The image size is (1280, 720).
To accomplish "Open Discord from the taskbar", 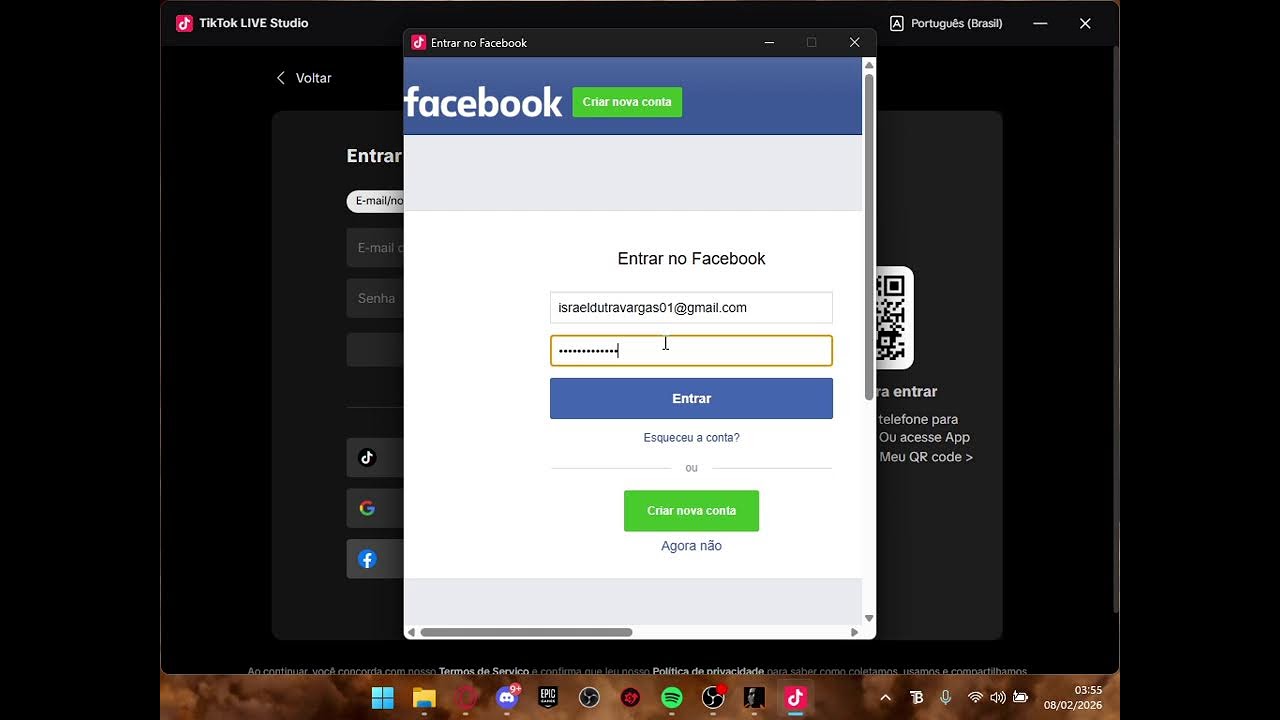I will click(x=507, y=698).
